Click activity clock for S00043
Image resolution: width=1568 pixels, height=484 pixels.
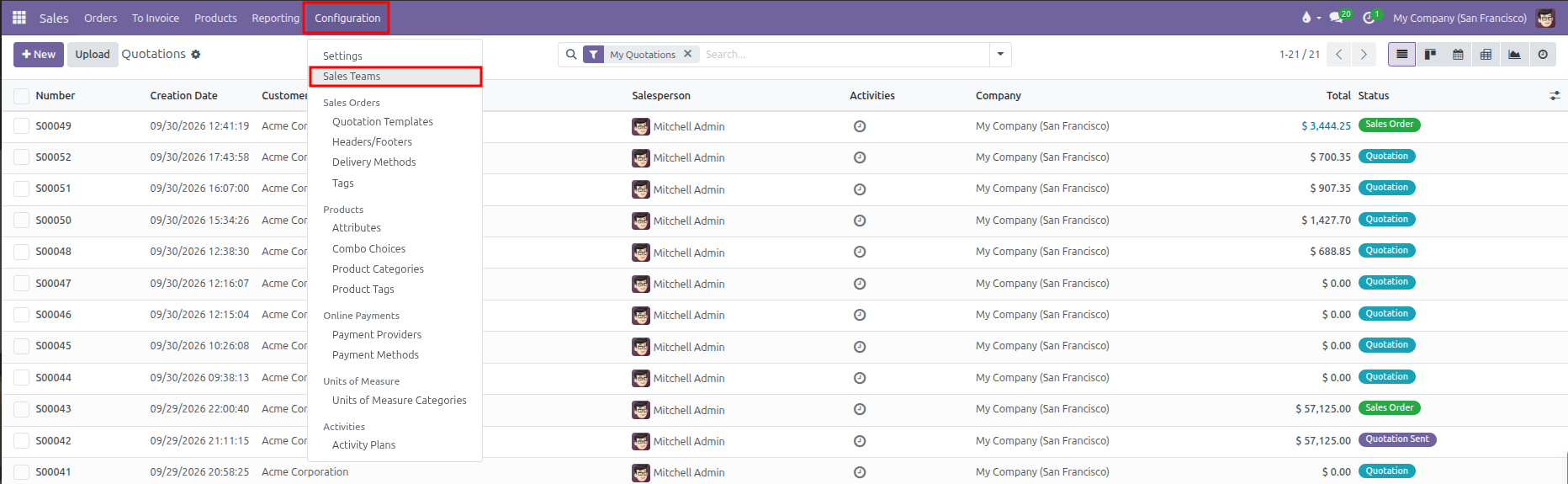click(x=860, y=409)
